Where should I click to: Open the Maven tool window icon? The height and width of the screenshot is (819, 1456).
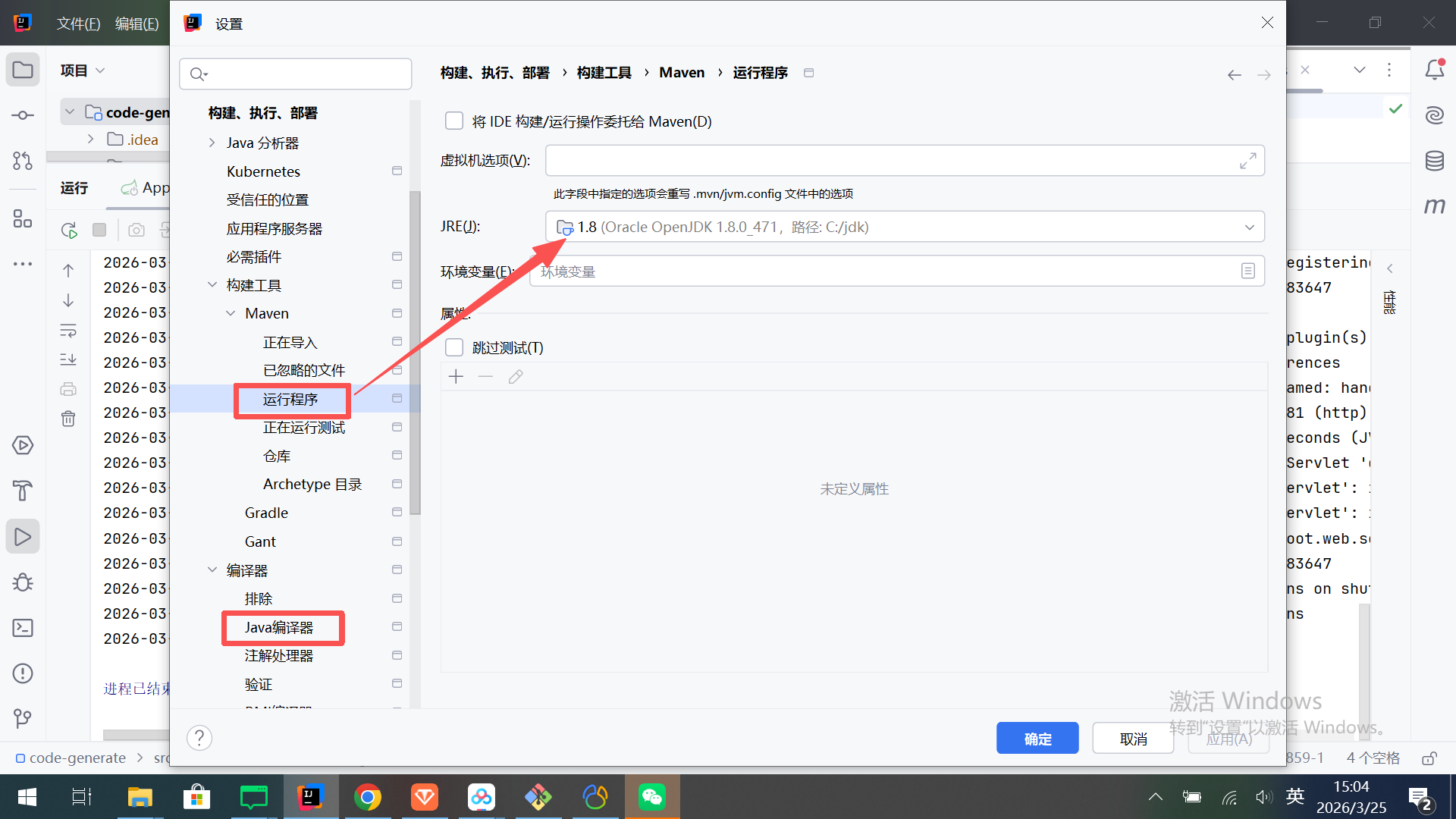(x=1434, y=206)
